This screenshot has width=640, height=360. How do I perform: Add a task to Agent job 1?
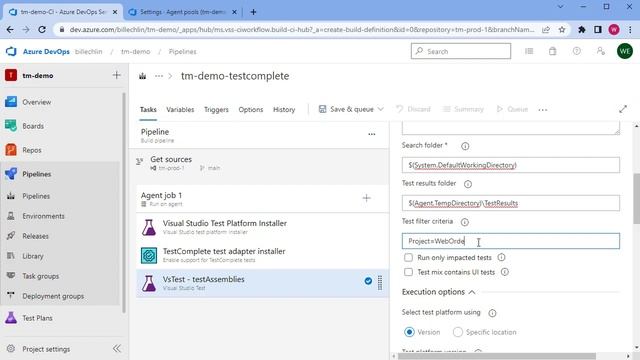click(x=367, y=198)
